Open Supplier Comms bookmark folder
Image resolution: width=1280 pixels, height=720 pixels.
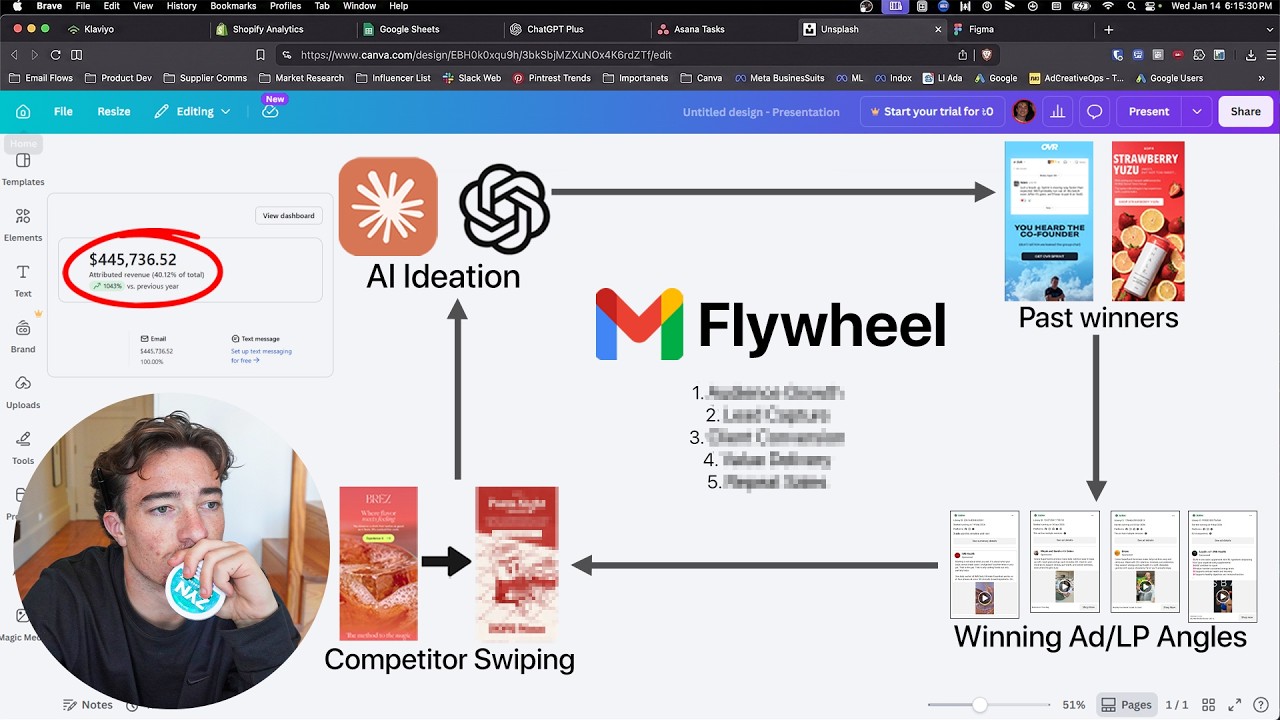(x=206, y=78)
